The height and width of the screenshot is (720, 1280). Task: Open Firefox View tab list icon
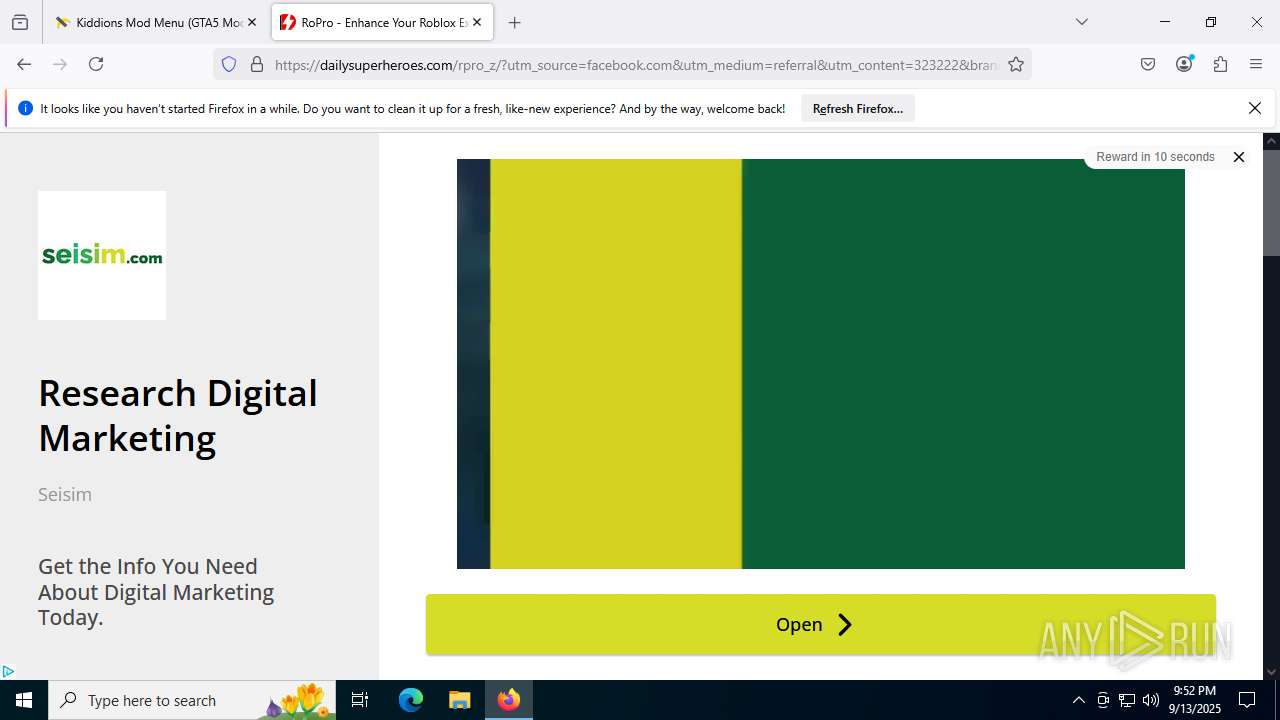coord(20,22)
